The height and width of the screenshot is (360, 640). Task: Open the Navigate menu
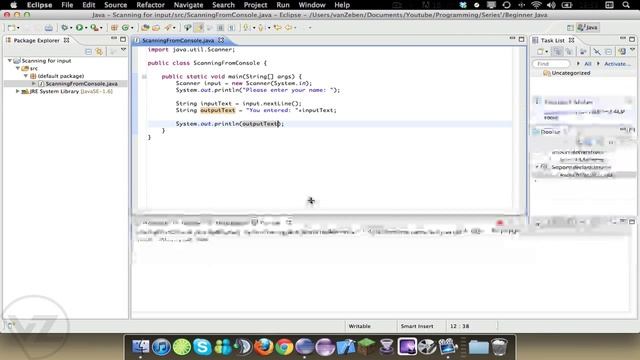click(x=188, y=5)
